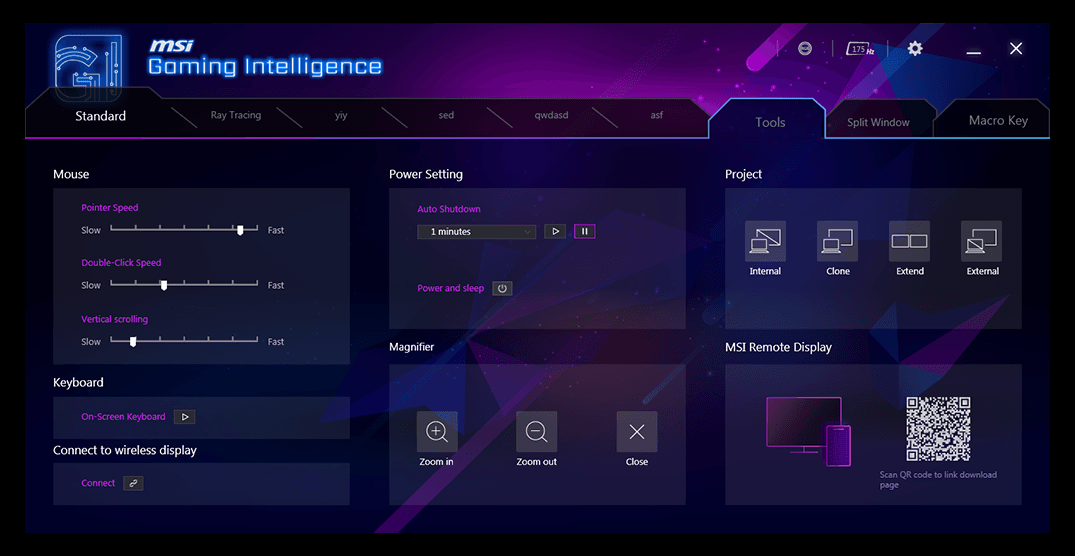Close the Gaming Intelligence window
This screenshot has width=1075, height=556.
click(1016, 49)
